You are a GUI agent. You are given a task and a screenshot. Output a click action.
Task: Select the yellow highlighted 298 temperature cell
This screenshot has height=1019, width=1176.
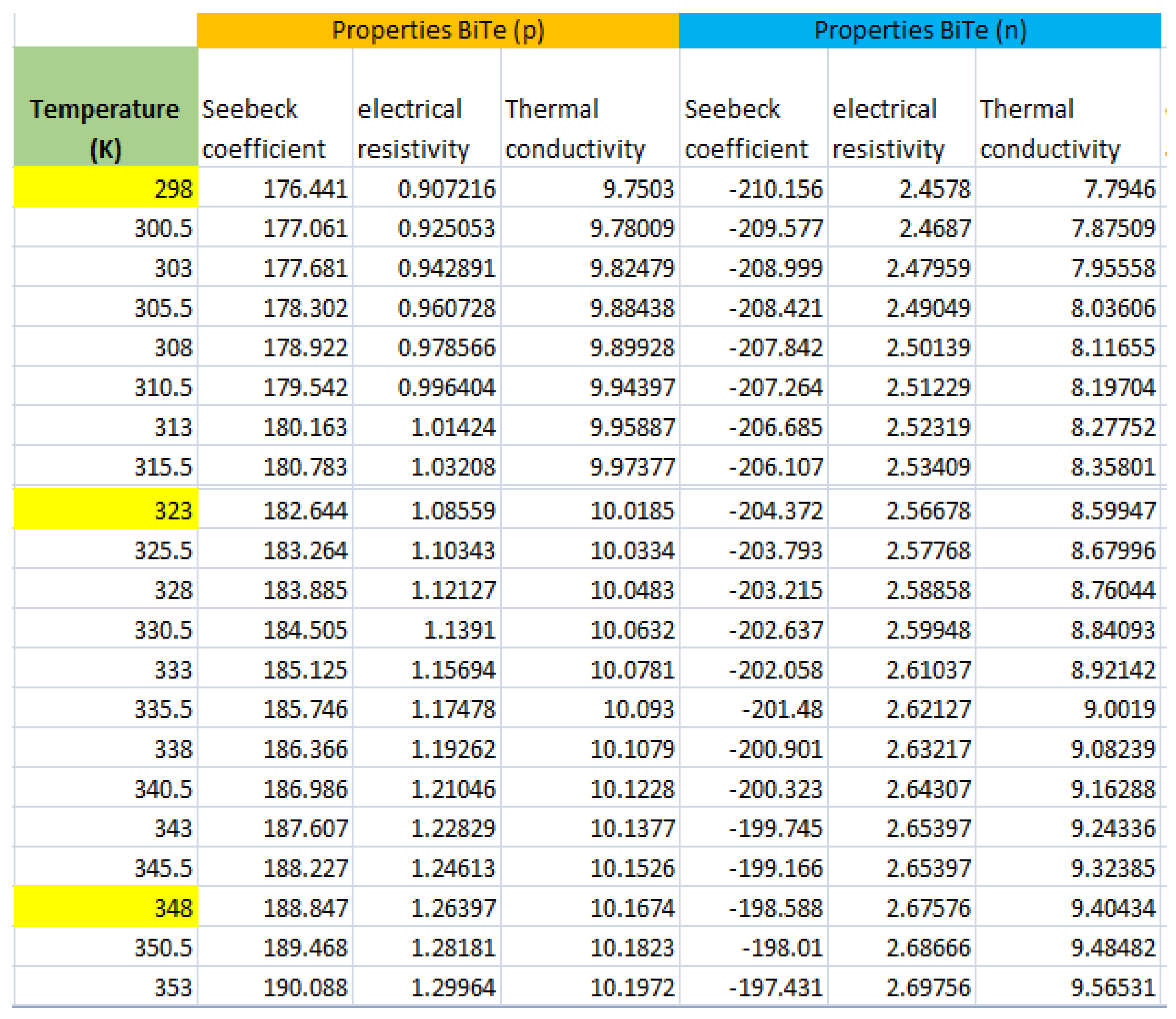[105, 188]
